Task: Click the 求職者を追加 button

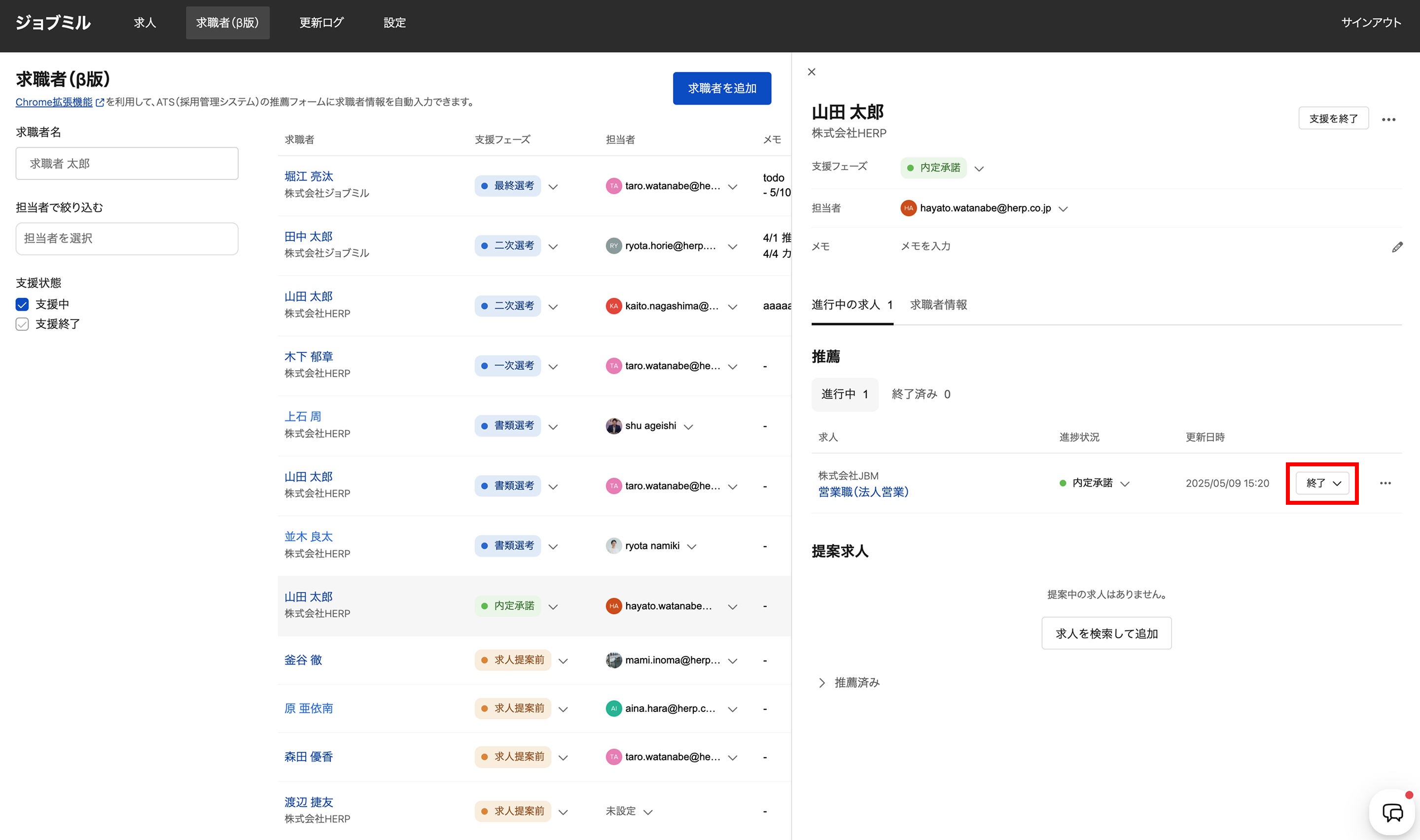Action: [722, 88]
